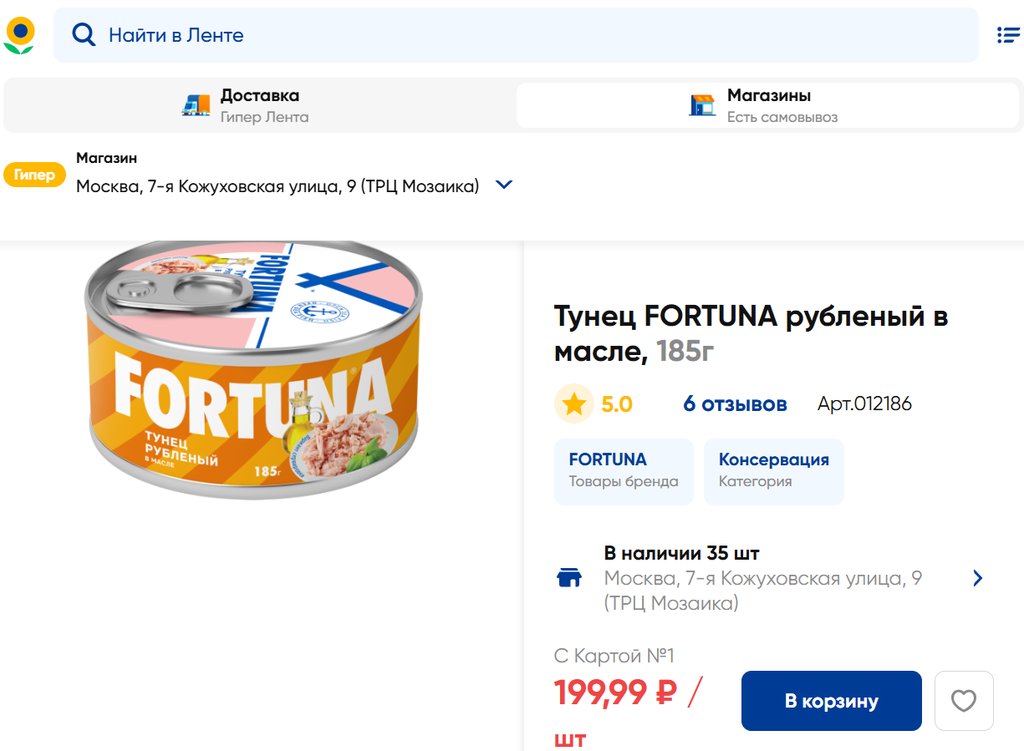The width and height of the screenshot is (1024, 751).
Task: Switch to the Доставка tab
Action: point(260,105)
